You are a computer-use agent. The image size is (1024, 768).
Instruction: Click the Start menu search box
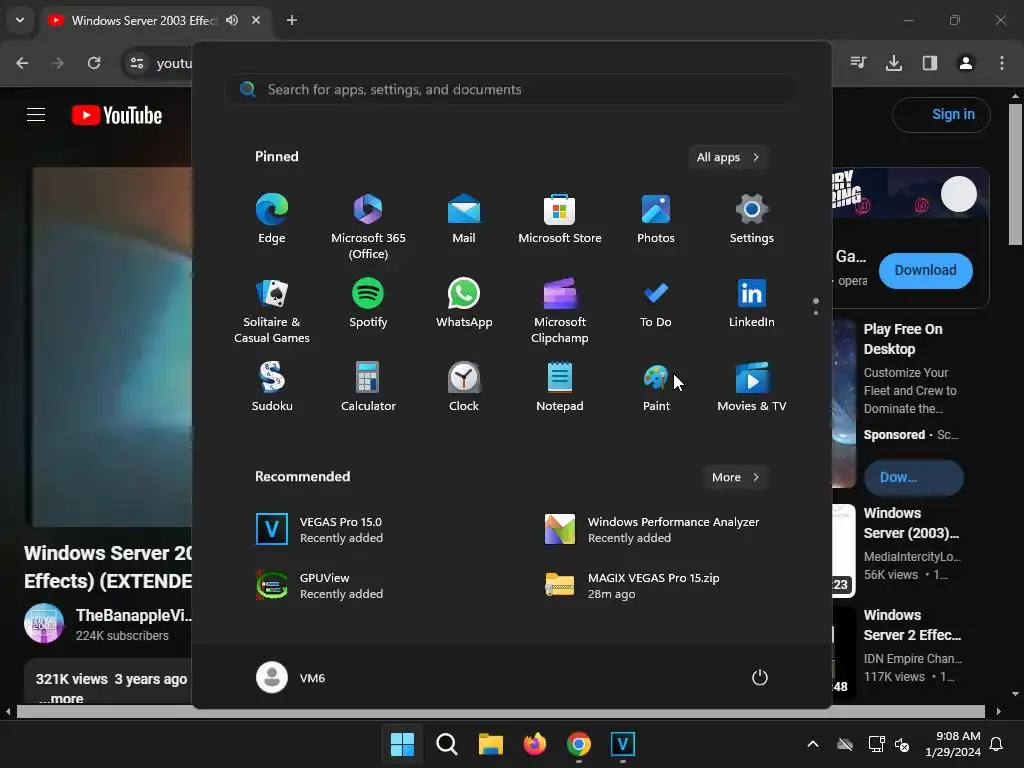click(x=512, y=89)
